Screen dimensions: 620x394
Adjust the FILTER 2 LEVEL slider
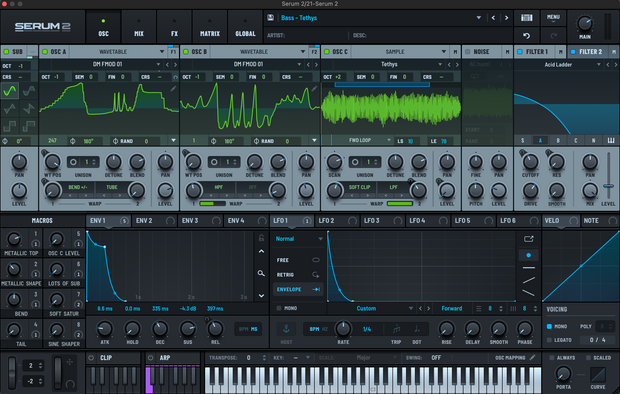coord(608,186)
